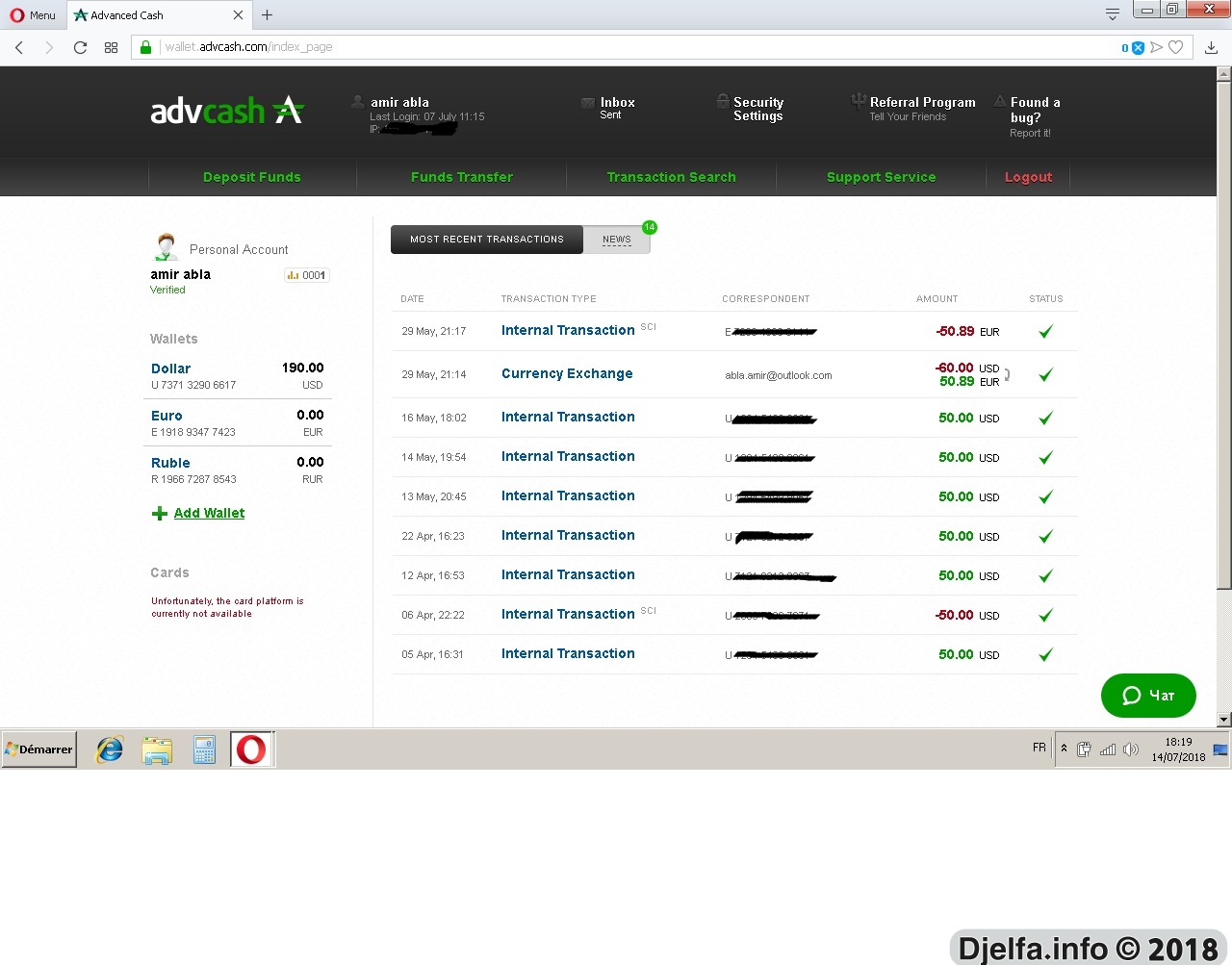This screenshot has width=1232, height=965.
Task: Click the page scrollbar down arrow
Action: click(1224, 720)
